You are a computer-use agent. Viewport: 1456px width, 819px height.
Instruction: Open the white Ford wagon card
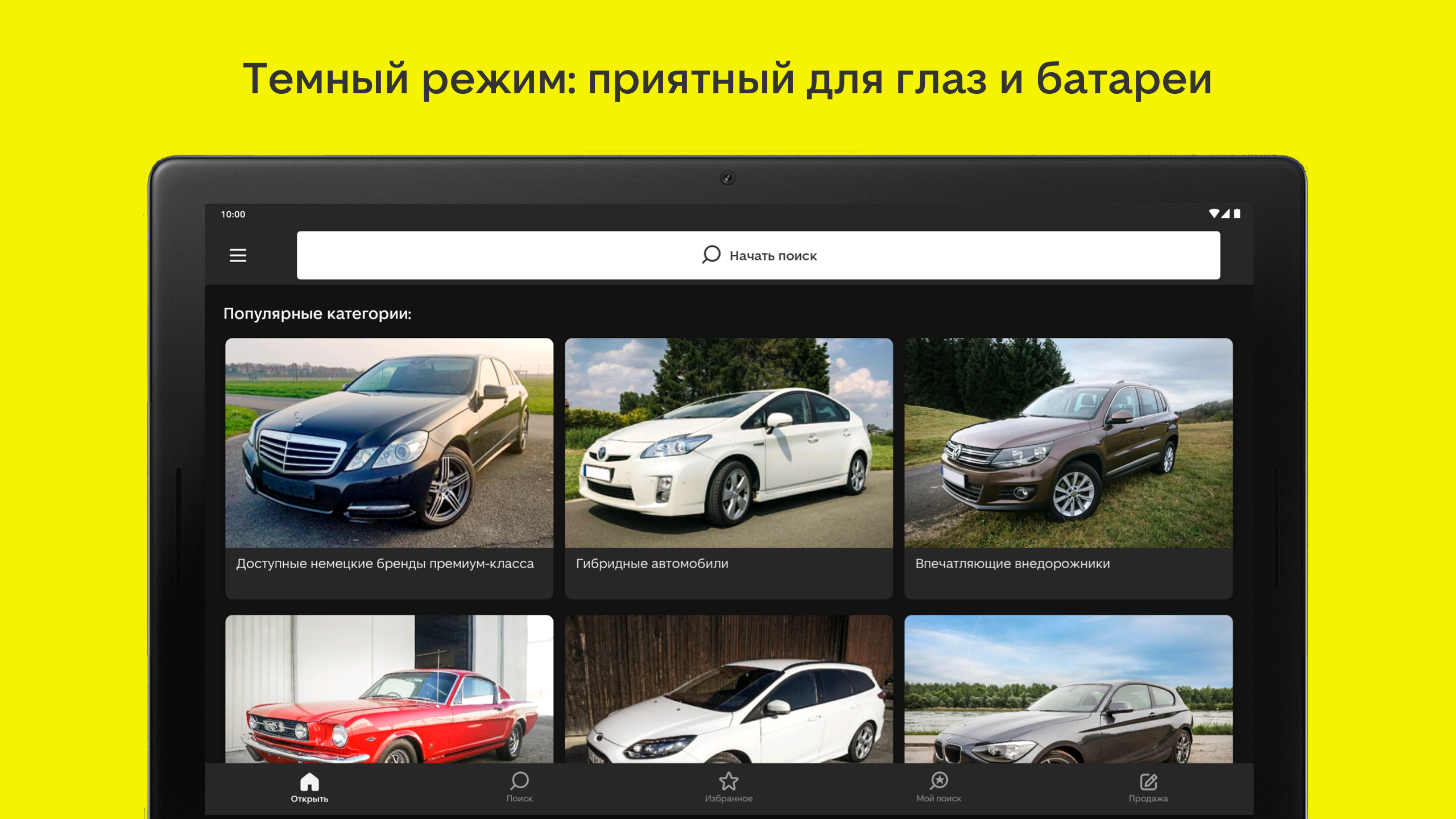pyautogui.click(x=729, y=689)
